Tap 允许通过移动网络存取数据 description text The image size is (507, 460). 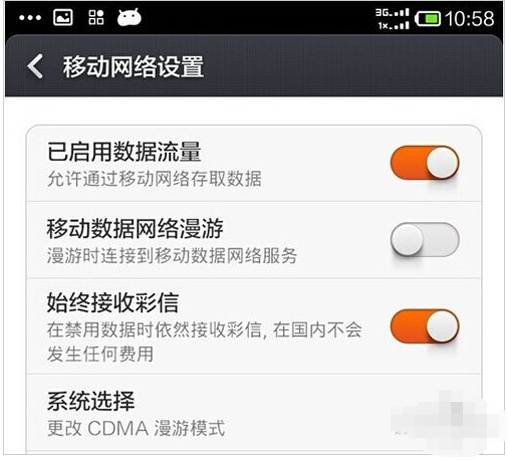tap(154, 179)
